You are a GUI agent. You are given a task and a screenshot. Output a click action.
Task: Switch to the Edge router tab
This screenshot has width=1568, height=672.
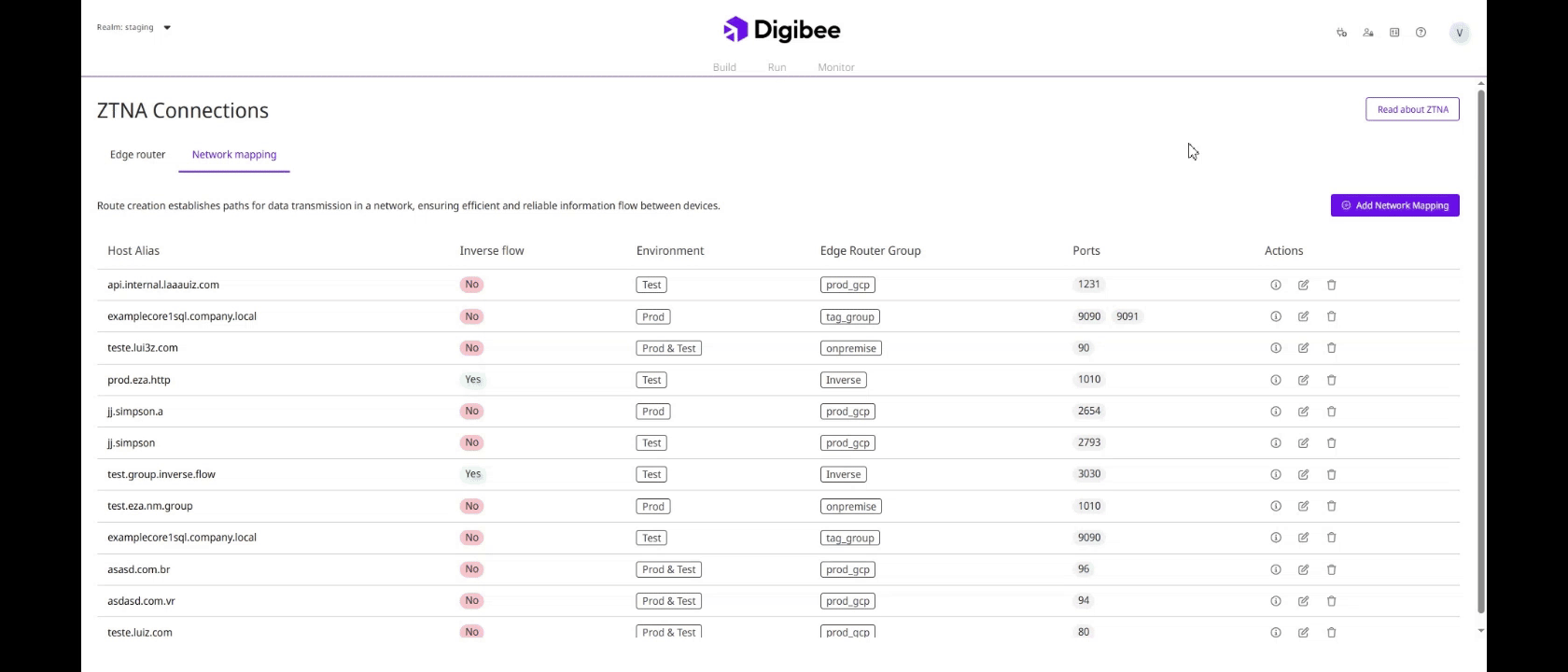137,155
